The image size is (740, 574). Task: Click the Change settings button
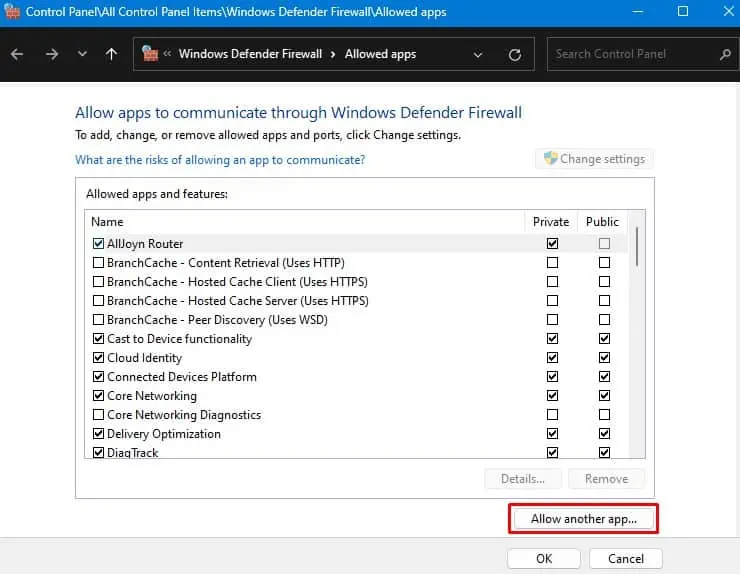(595, 159)
